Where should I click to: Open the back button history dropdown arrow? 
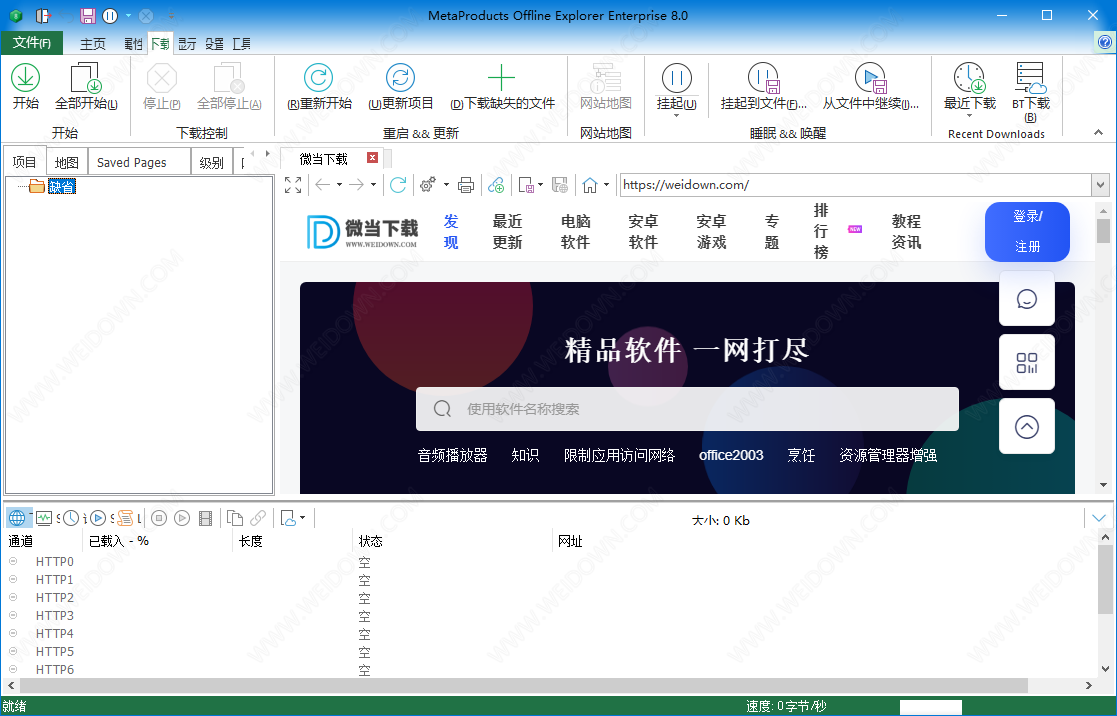[x=339, y=185]
